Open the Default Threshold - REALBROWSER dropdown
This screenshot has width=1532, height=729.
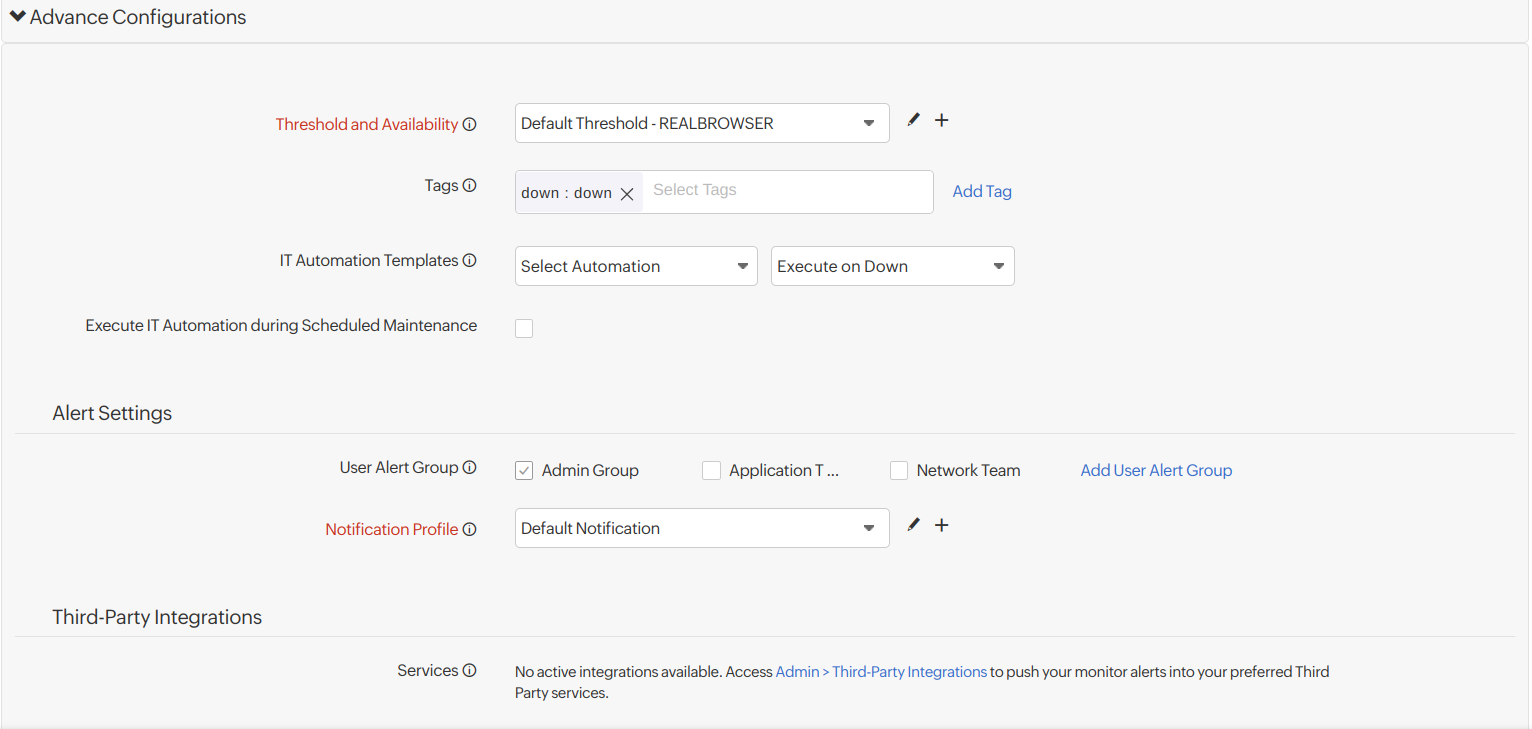point(701,123)
